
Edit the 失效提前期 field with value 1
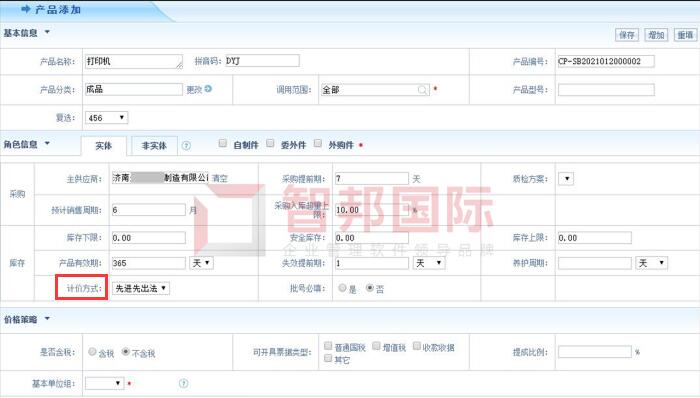371,263
